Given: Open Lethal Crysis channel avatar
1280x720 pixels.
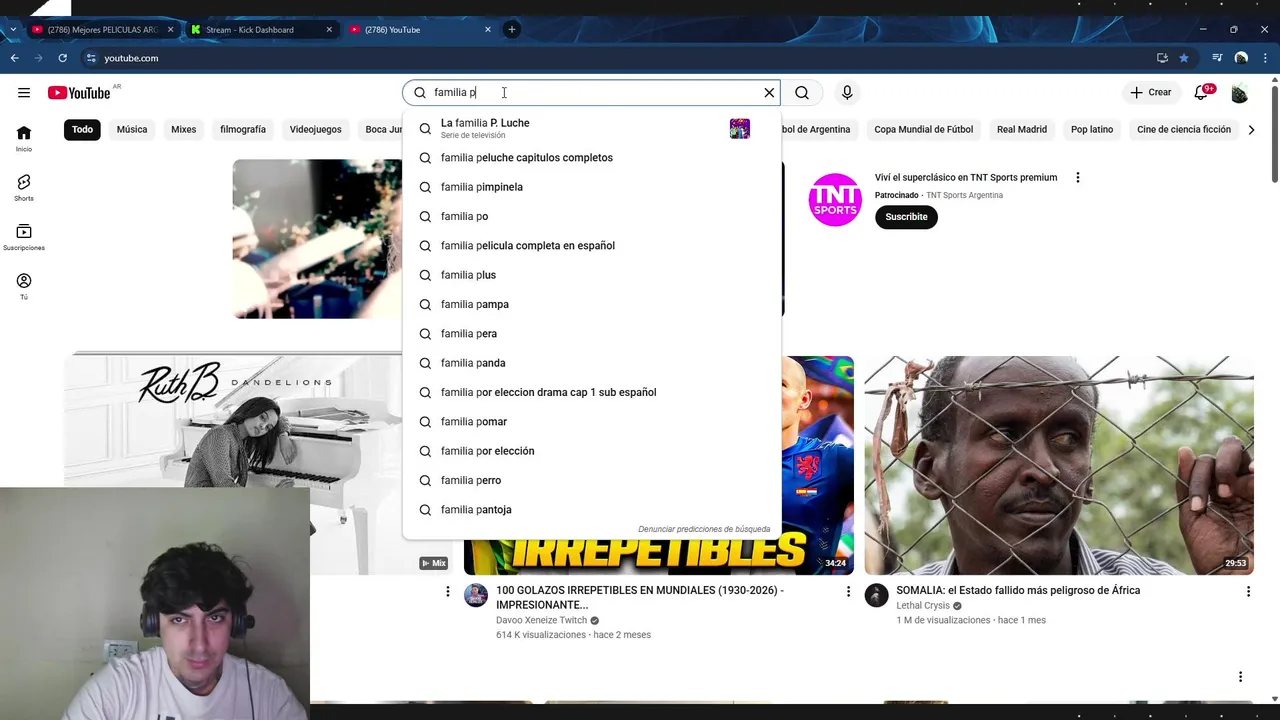Looking at the screenshot, I should point(876,596).
